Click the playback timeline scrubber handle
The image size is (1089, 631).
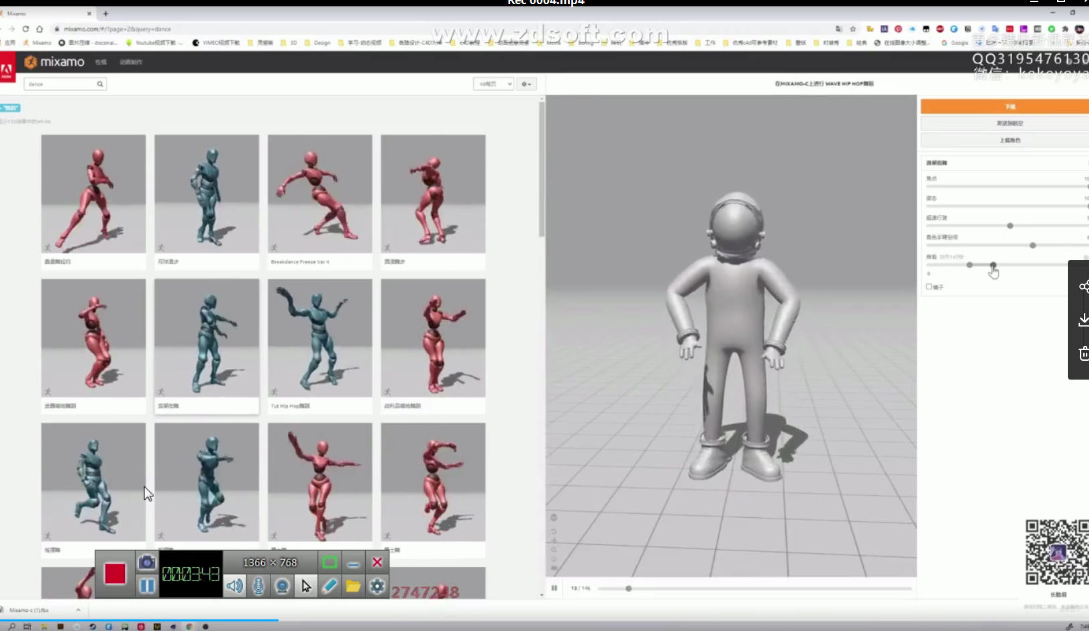(x=629, y=589)
